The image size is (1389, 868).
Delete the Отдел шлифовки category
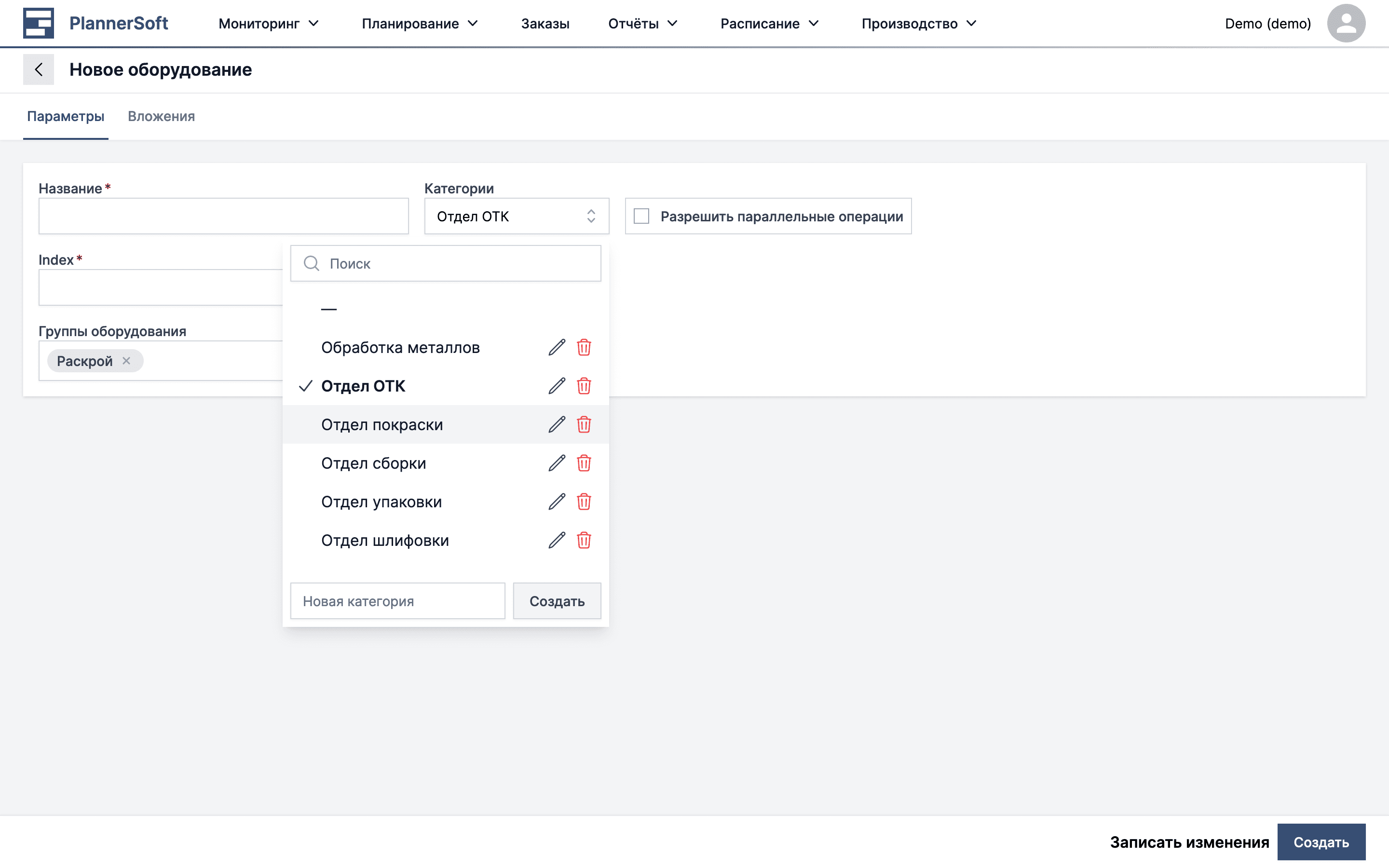click(584, 540)
